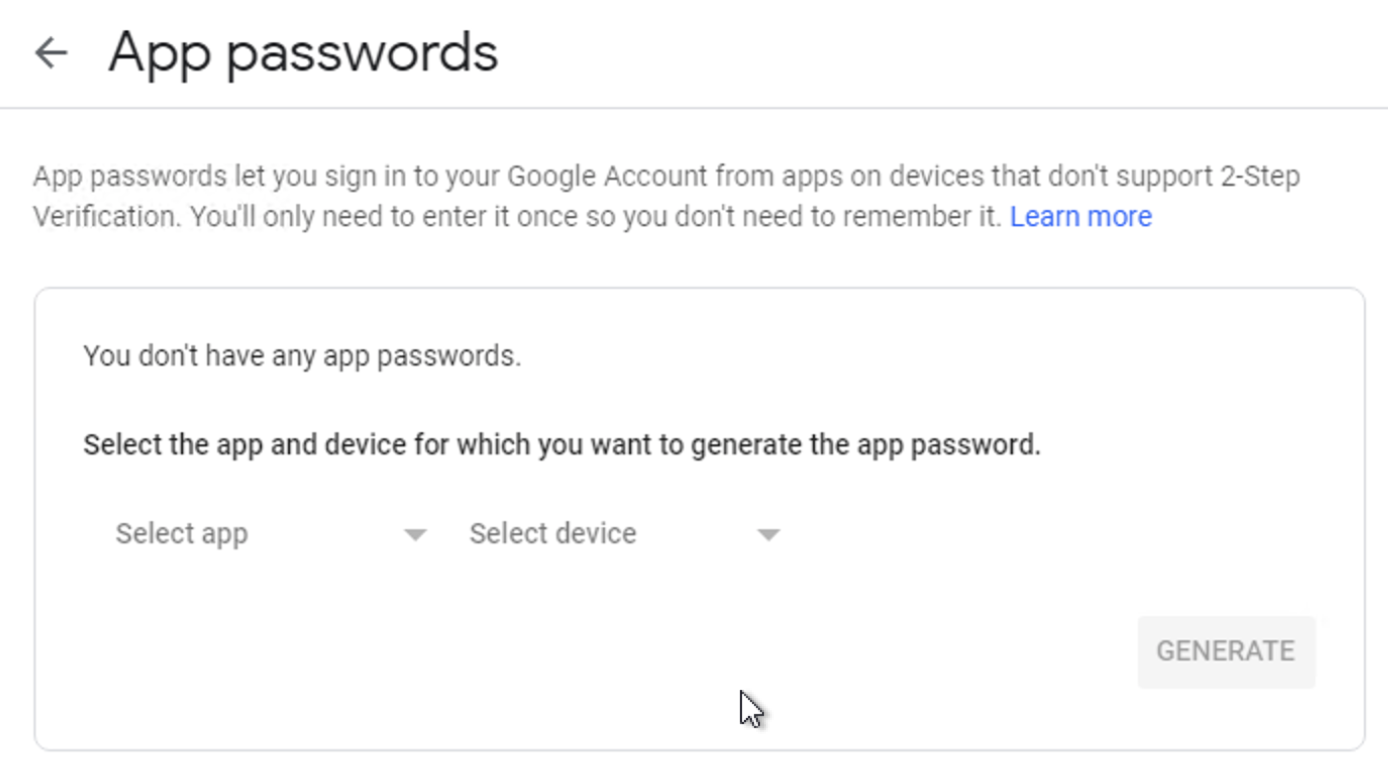This screenshot has height=774, width=1388.
Task: Click the word "App" in the page title
Action: coord(159,52)
